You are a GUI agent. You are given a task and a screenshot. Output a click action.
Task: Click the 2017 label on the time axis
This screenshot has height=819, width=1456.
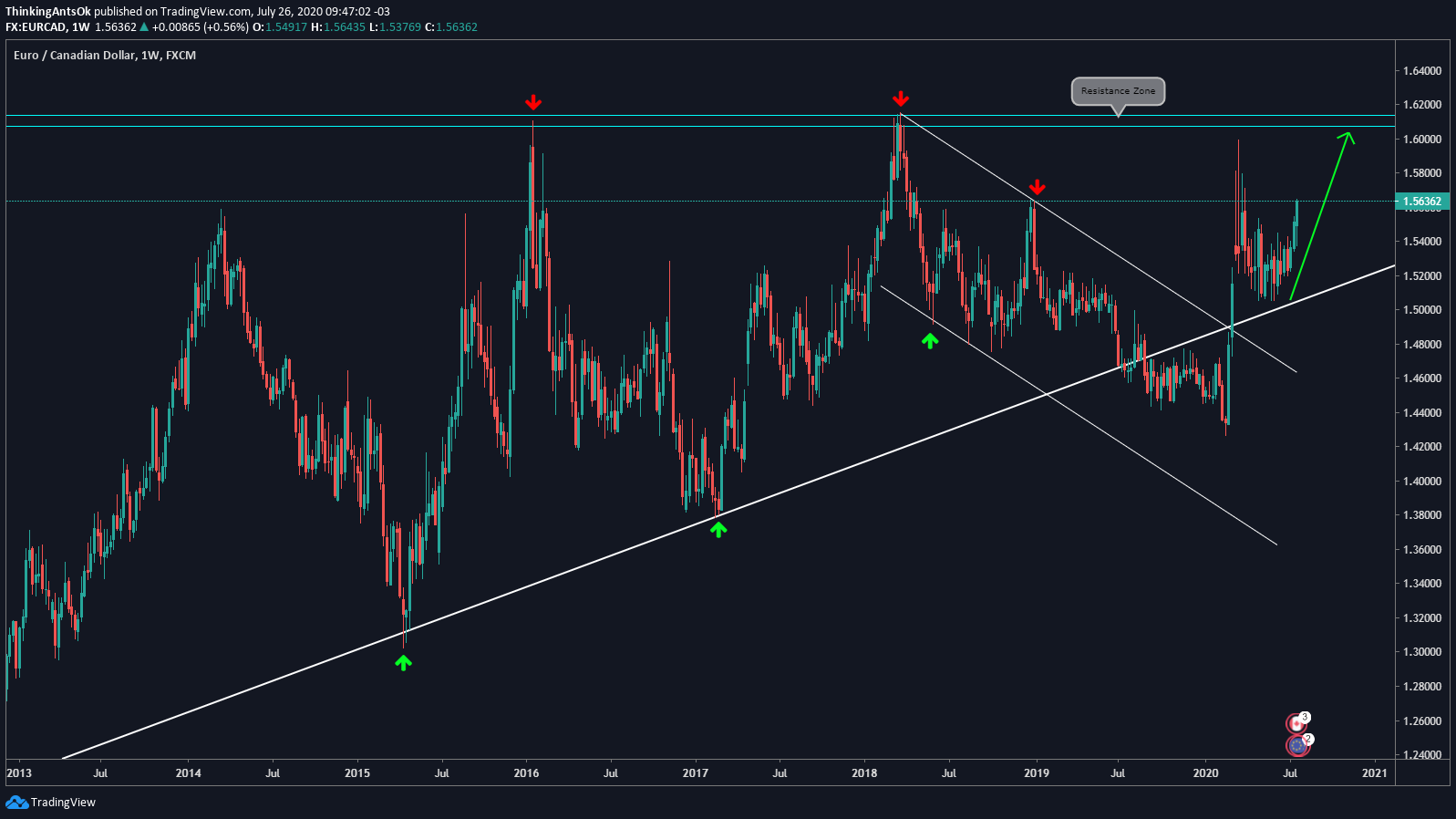(x=696, y=773)
